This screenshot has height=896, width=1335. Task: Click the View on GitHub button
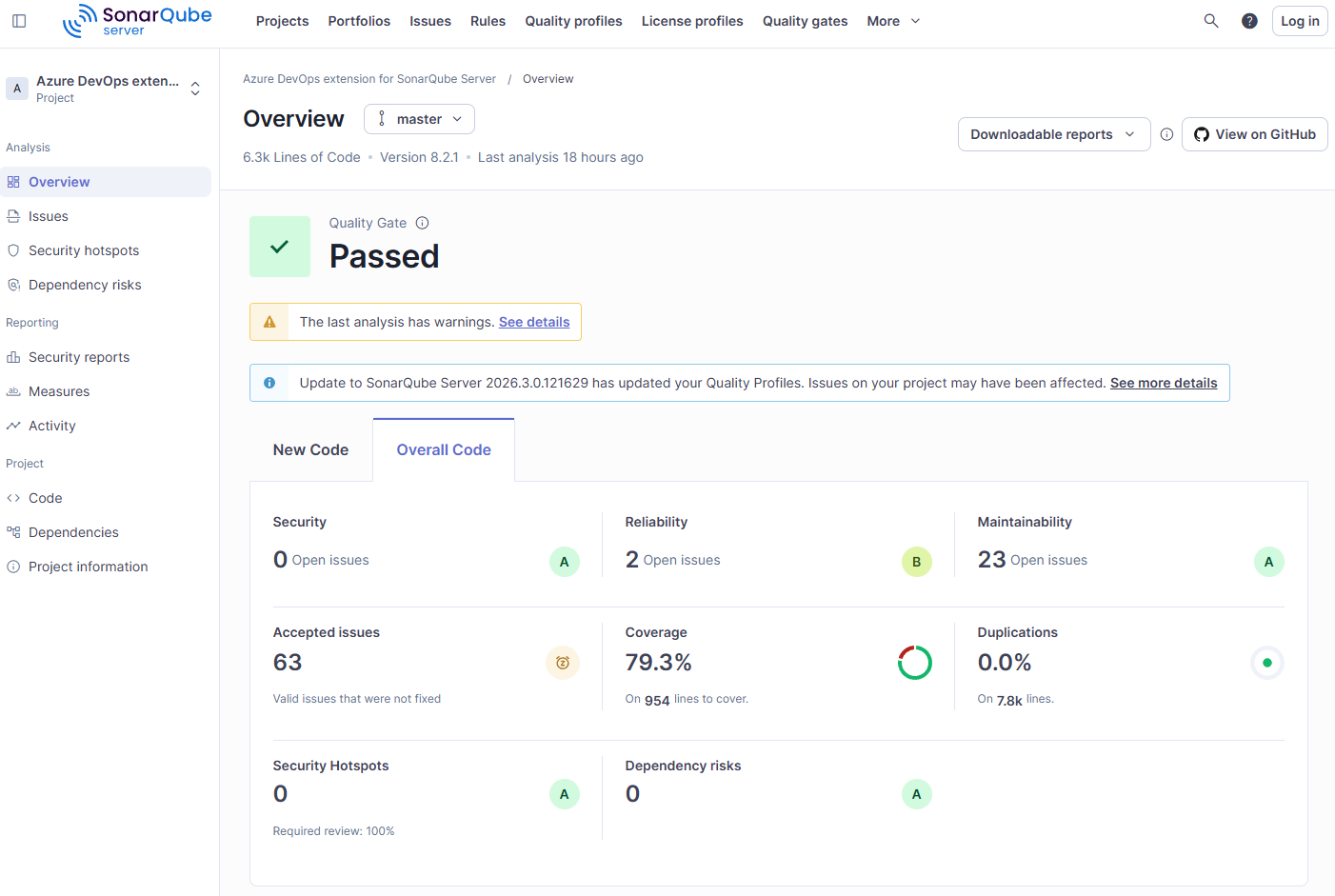[x=1255, y=134]
